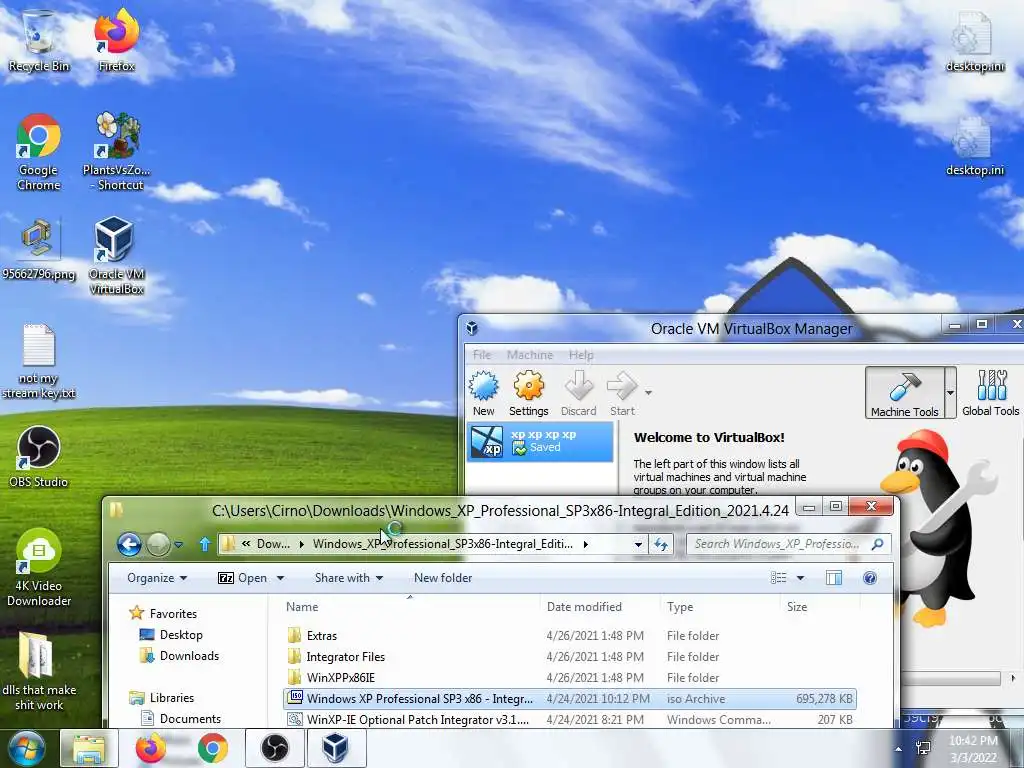Show hidden system tray icons
Viewport: 1024px width, 768px height.
pos(899,749)
